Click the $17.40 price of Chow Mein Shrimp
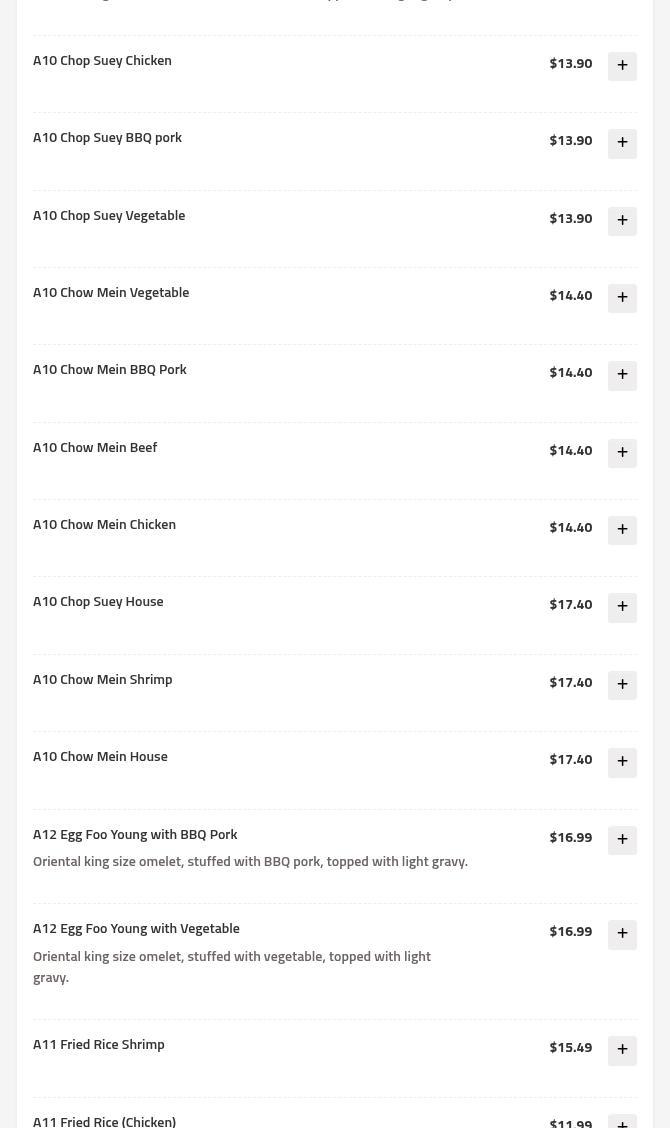 (x=570, y=683)
